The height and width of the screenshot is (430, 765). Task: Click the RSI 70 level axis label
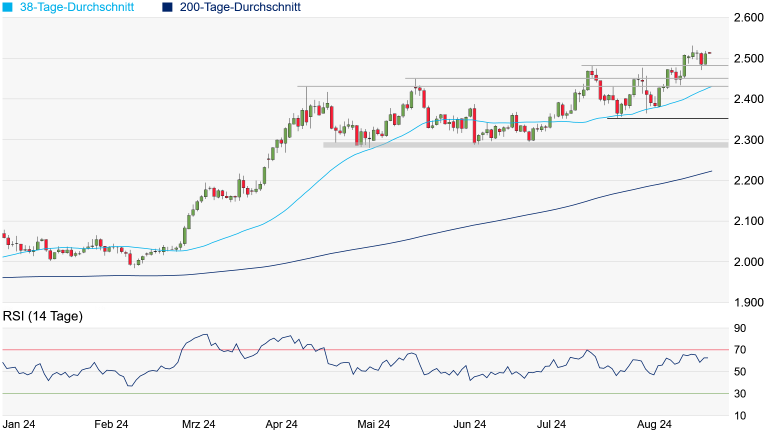tap(741, 350)
